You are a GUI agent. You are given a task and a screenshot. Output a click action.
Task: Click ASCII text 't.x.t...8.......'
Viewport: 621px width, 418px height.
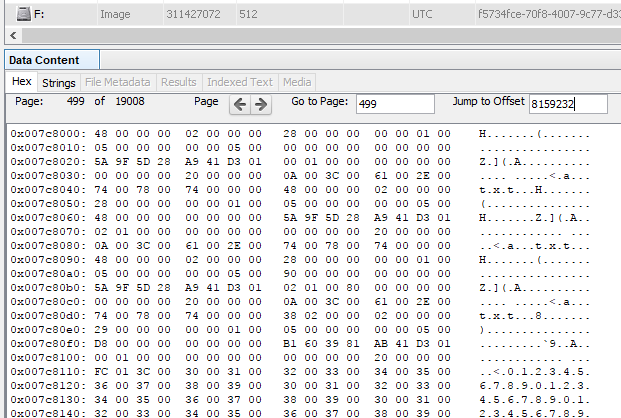click(534, 316)
